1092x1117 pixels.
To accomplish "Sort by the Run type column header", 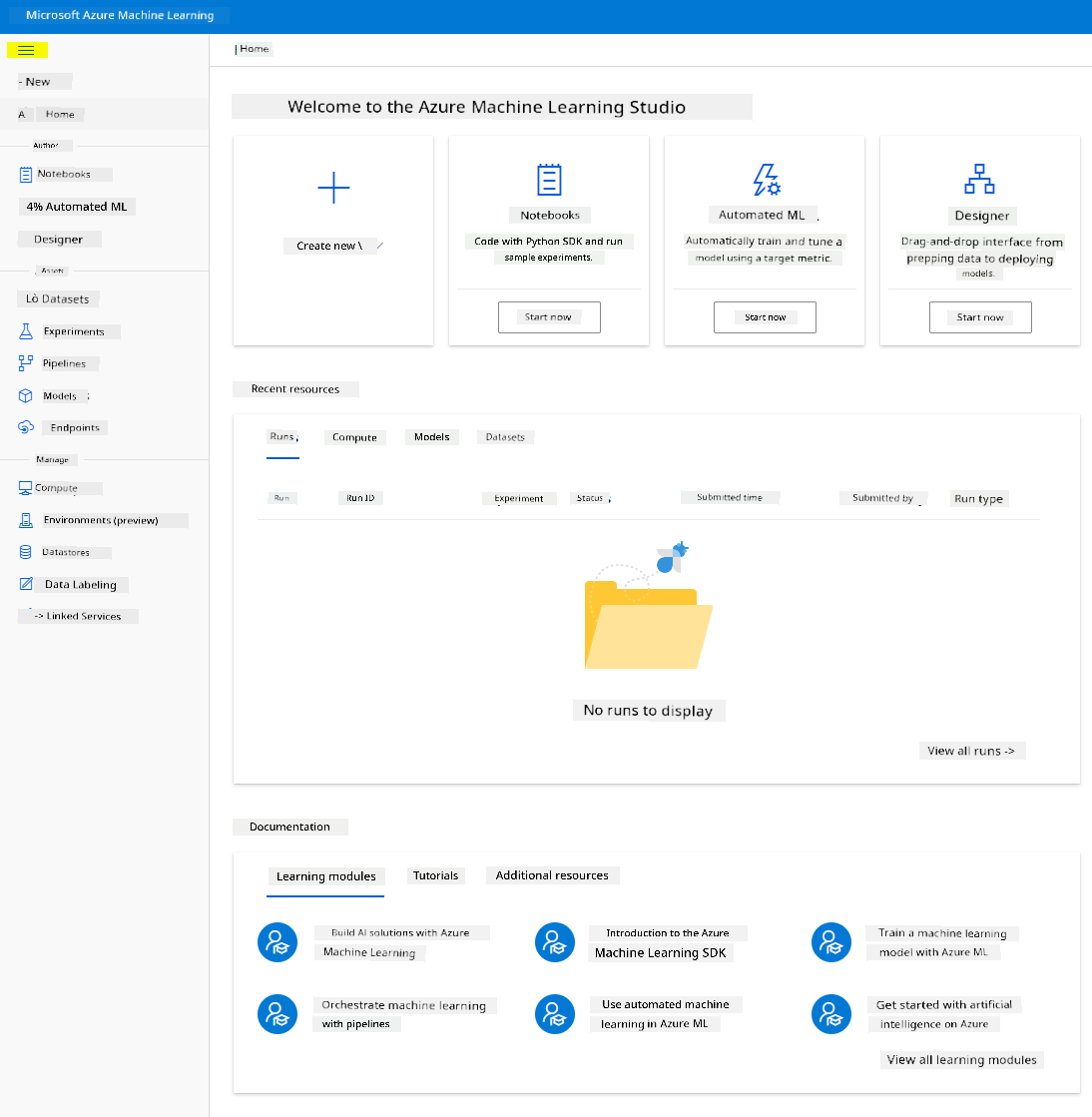I will pyautogui.click(x=979, y=499).
